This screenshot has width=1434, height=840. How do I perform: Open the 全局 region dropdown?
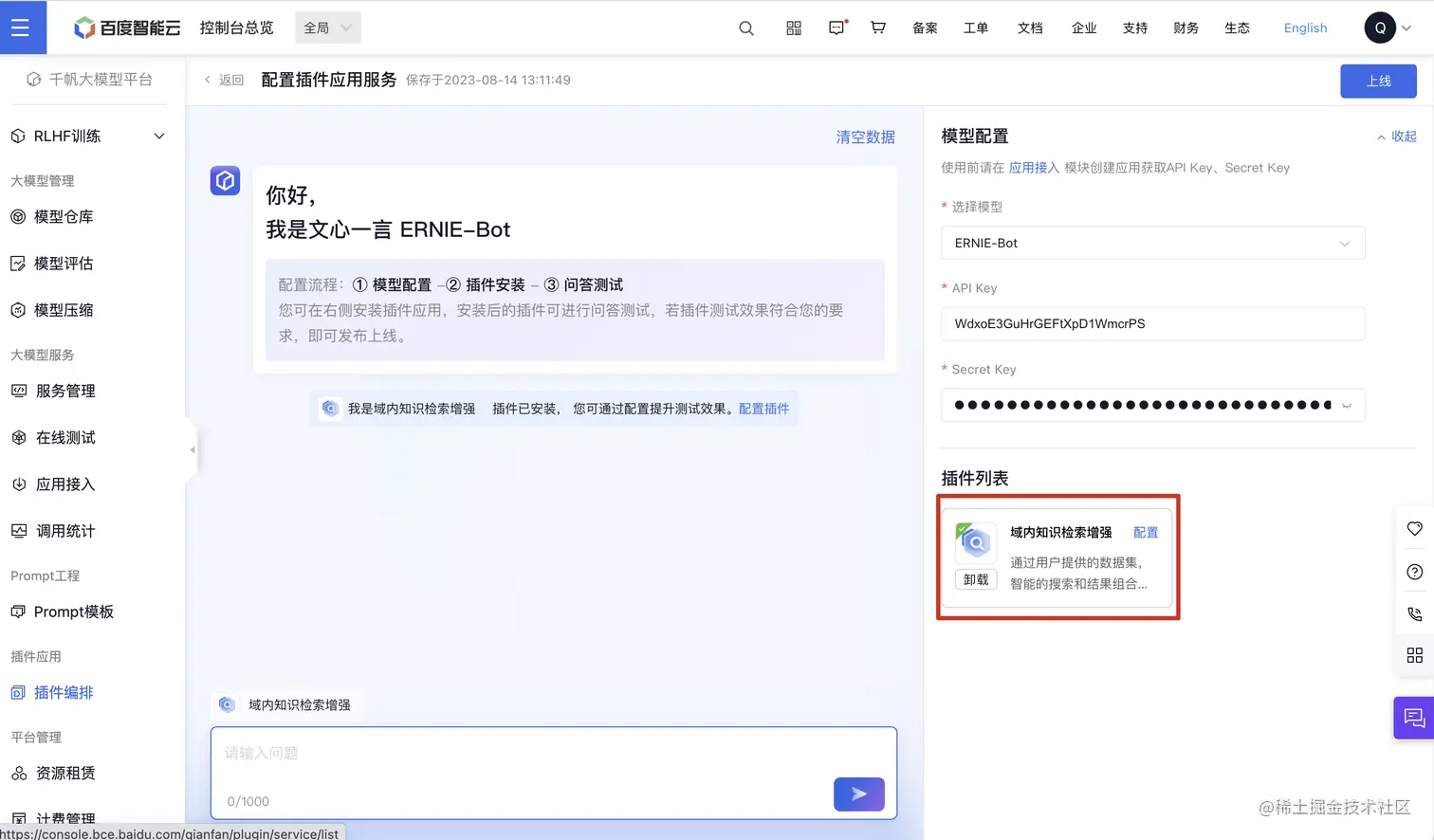[x=328, y=27]
